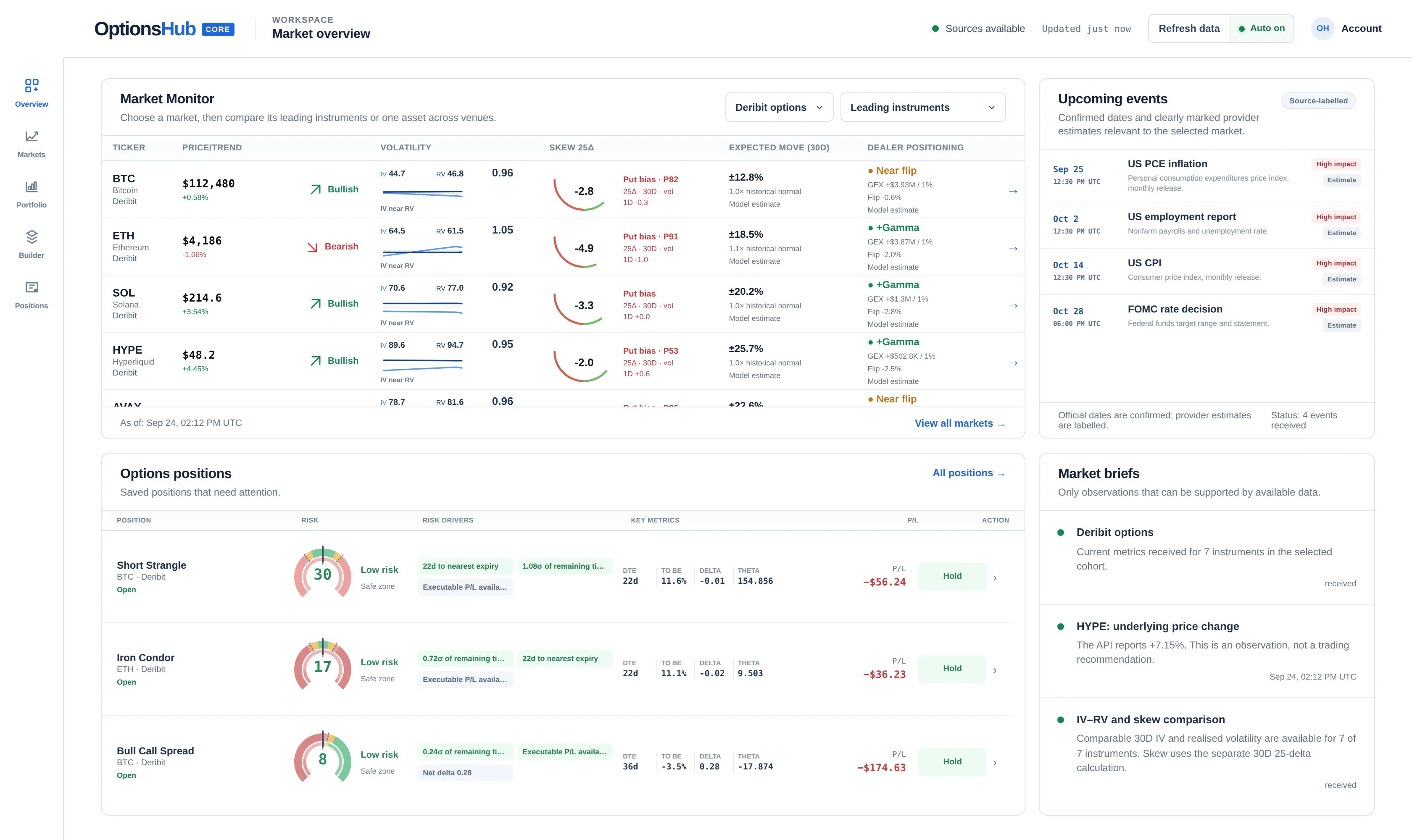Screen dimensions: 1412x840
Task: Click the HYPE Bullish trend arrow icon
Action: click(316, 360)
